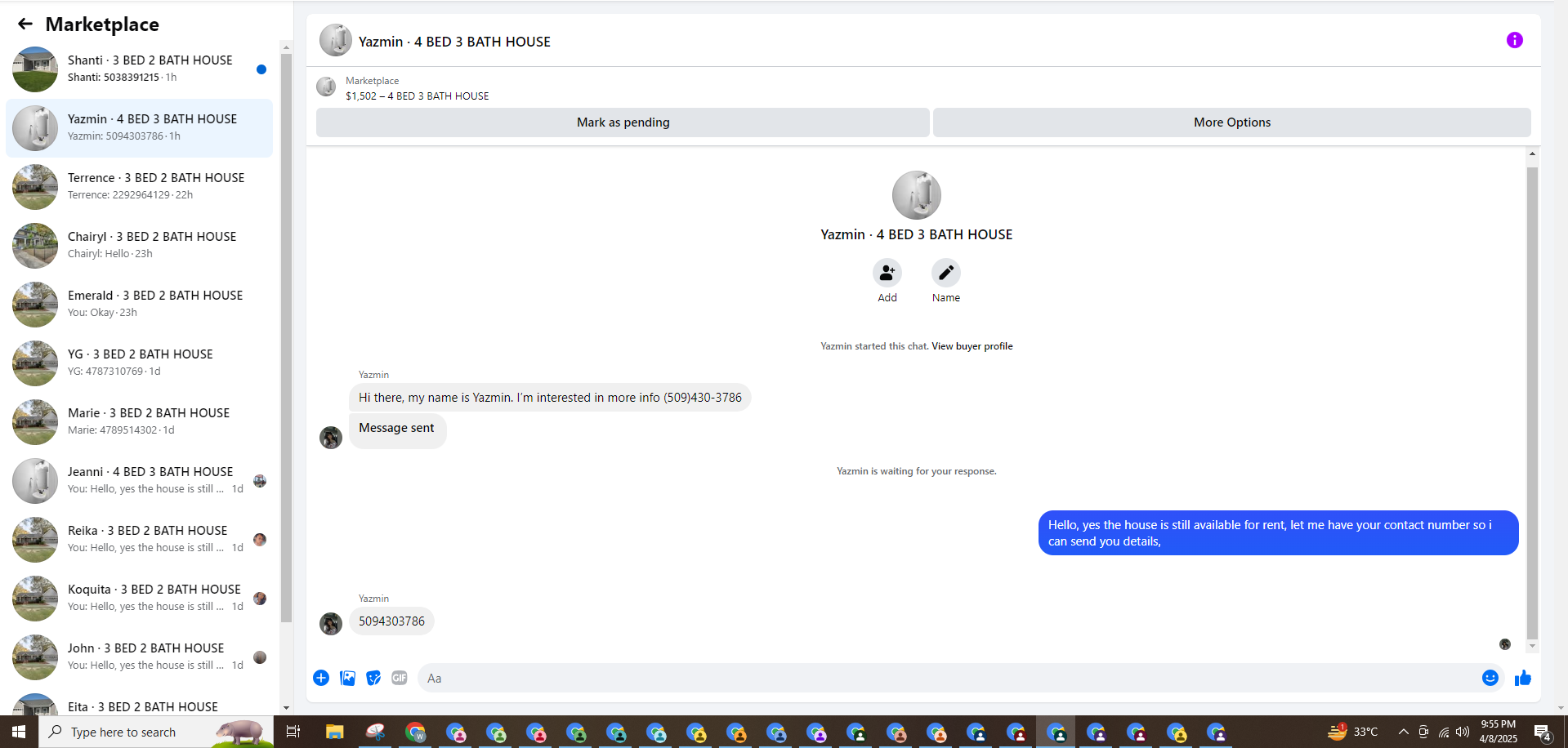Viewport: 1568px width, 748px height.
Task: Open the More Options menu
Action: [1232, 122]
